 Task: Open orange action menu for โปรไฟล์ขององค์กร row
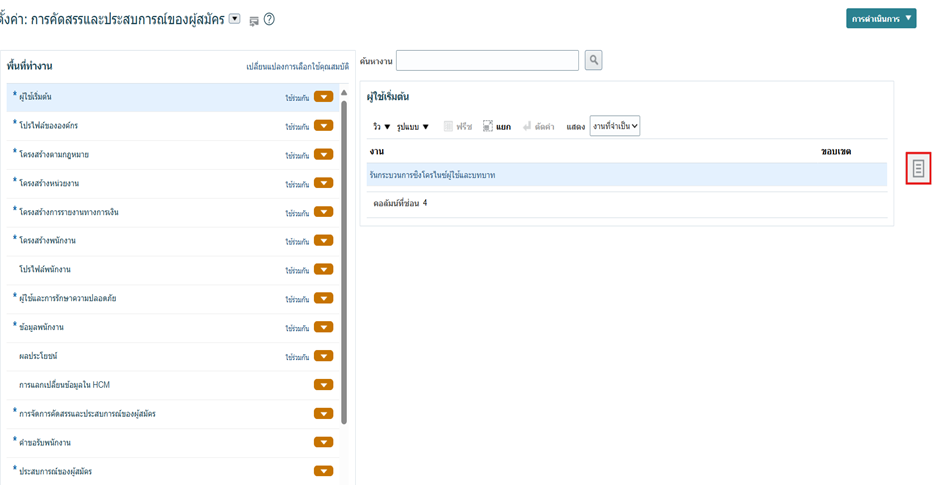323,126
